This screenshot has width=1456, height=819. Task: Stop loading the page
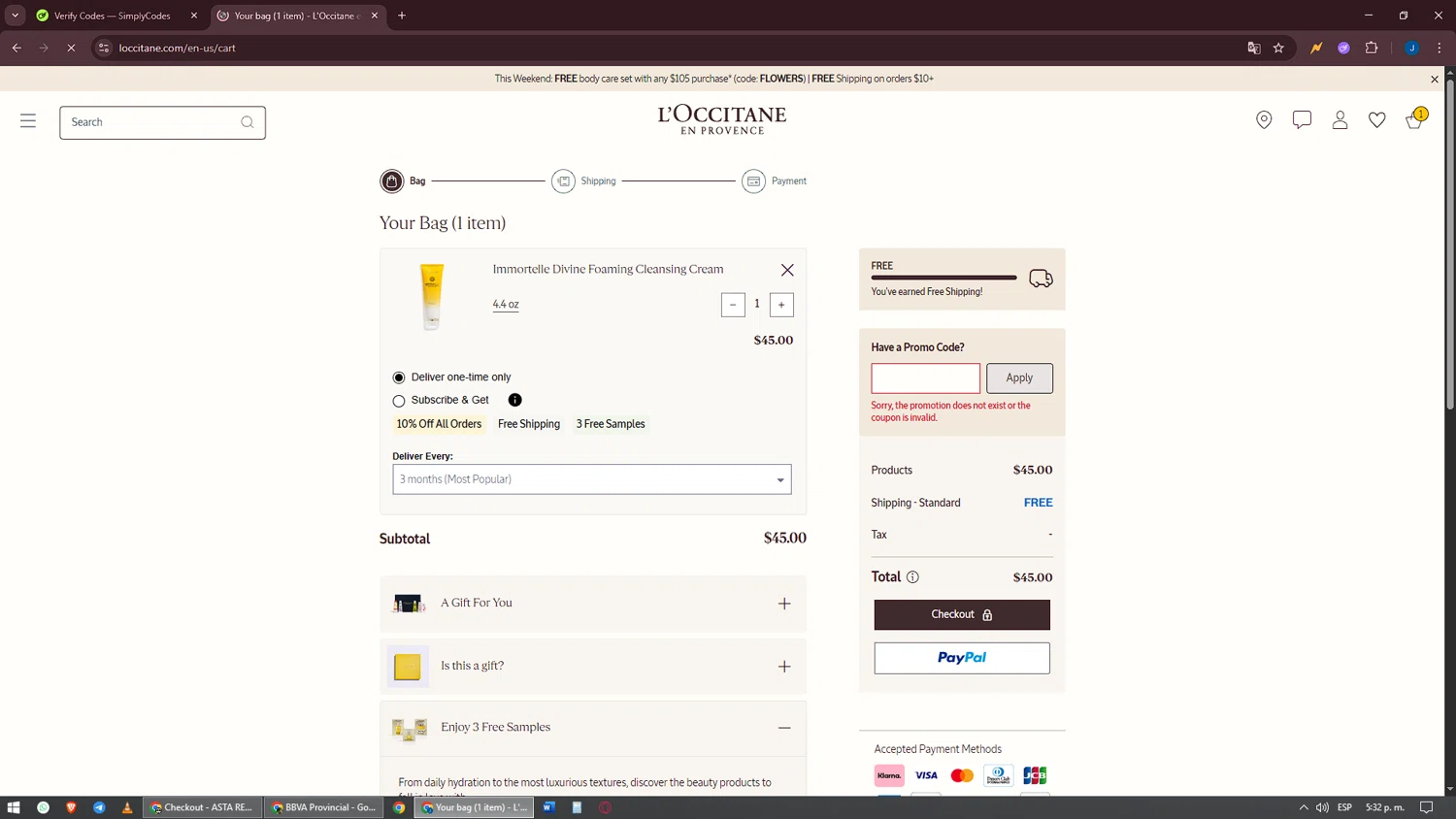point(71,48)
